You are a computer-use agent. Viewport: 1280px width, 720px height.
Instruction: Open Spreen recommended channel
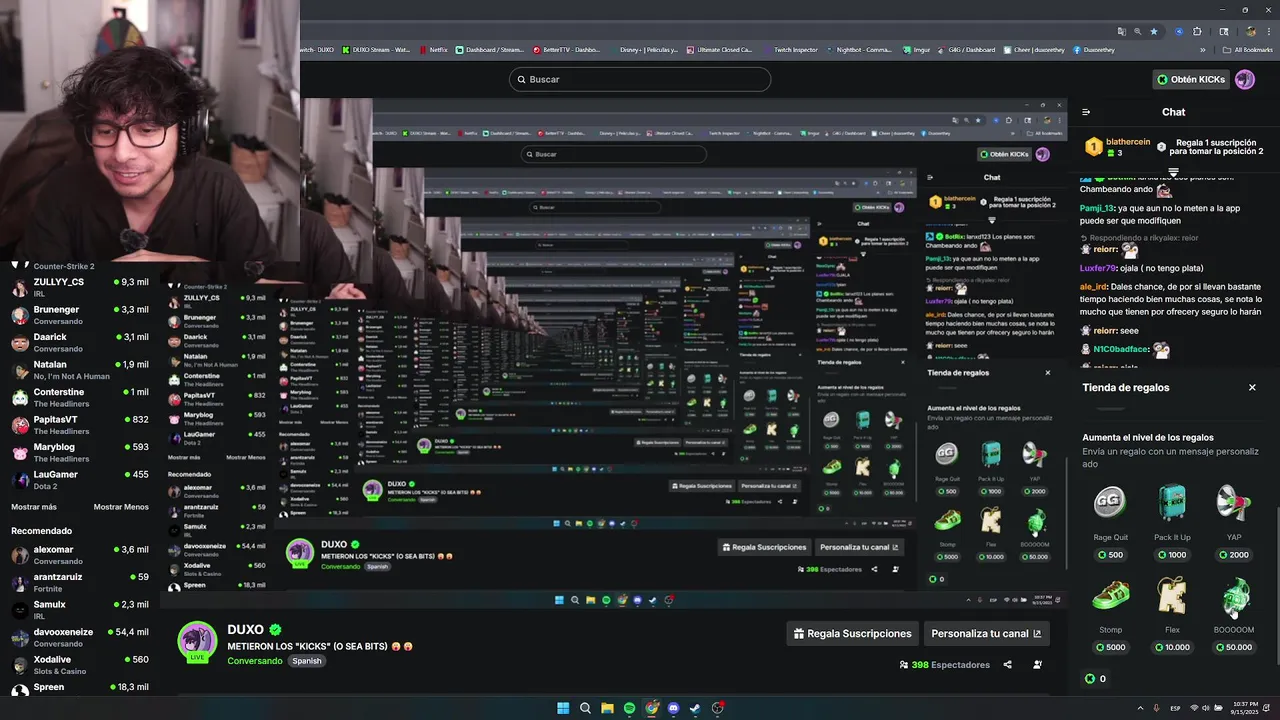(80, 690)
